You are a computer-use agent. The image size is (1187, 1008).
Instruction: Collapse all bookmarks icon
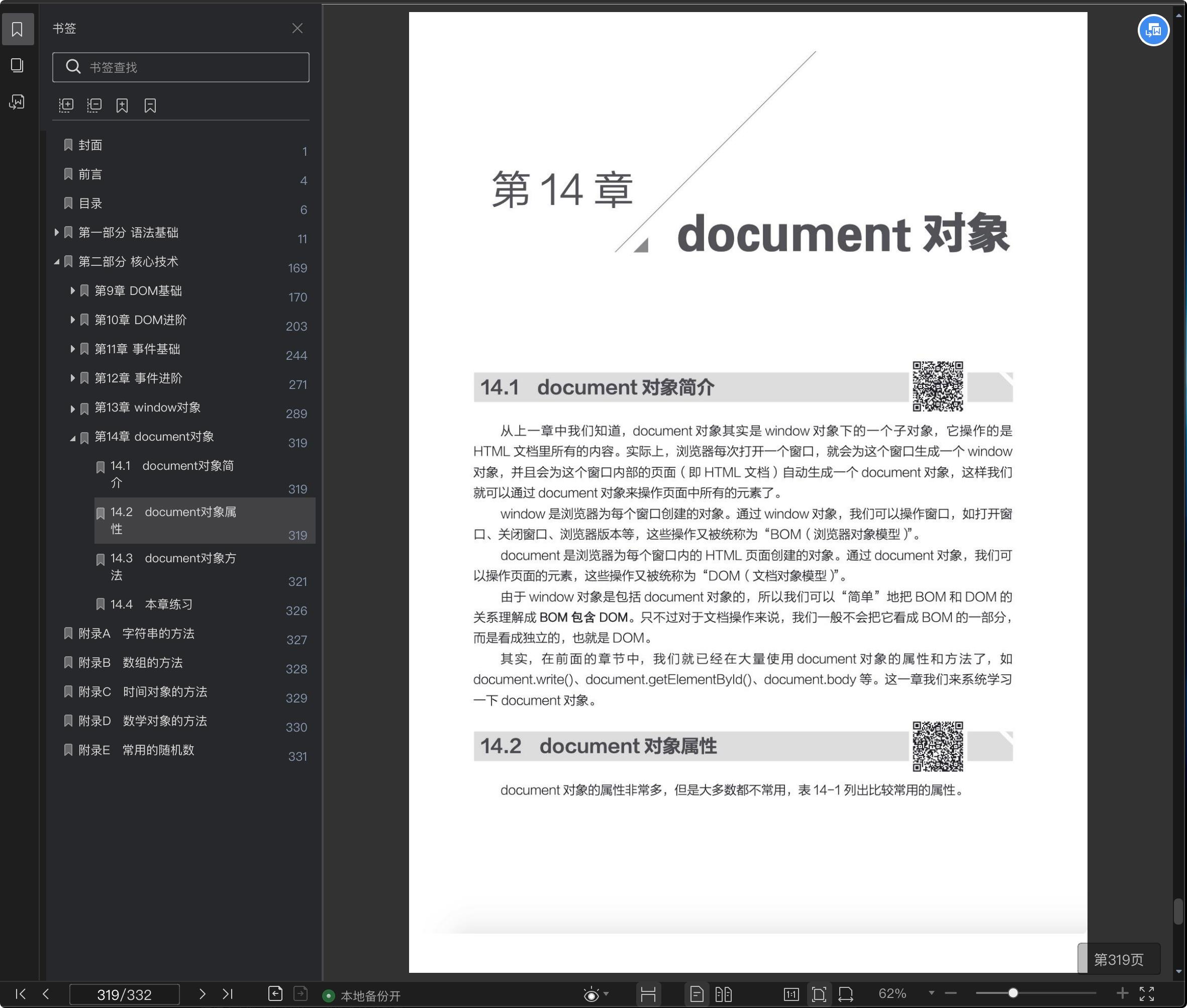[x=94, y=105]
